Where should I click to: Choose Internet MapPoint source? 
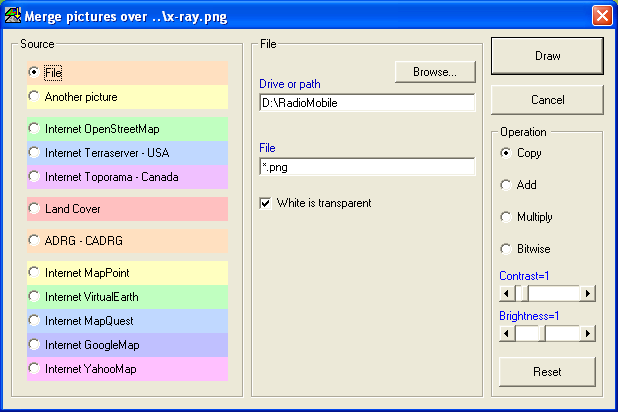[x=34, y=272]
